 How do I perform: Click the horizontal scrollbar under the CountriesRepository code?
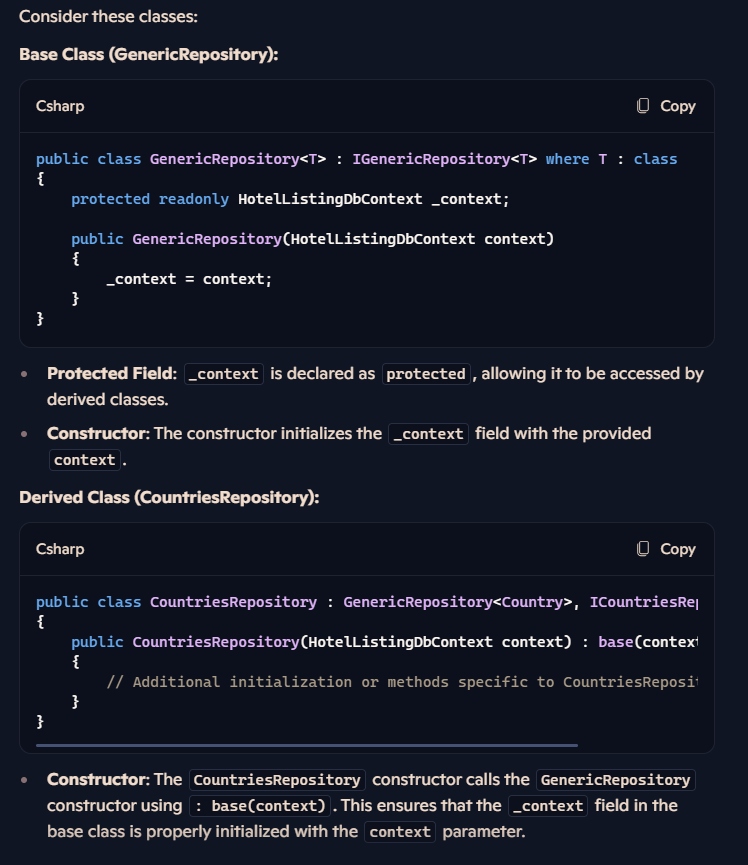(307, 745)
